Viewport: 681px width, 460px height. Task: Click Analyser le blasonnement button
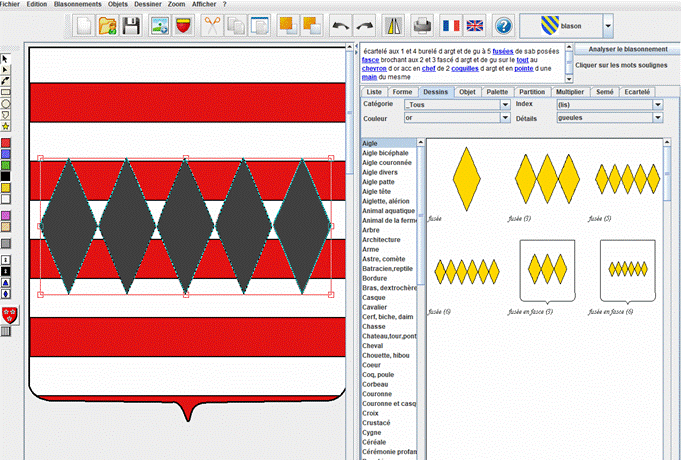627,48
